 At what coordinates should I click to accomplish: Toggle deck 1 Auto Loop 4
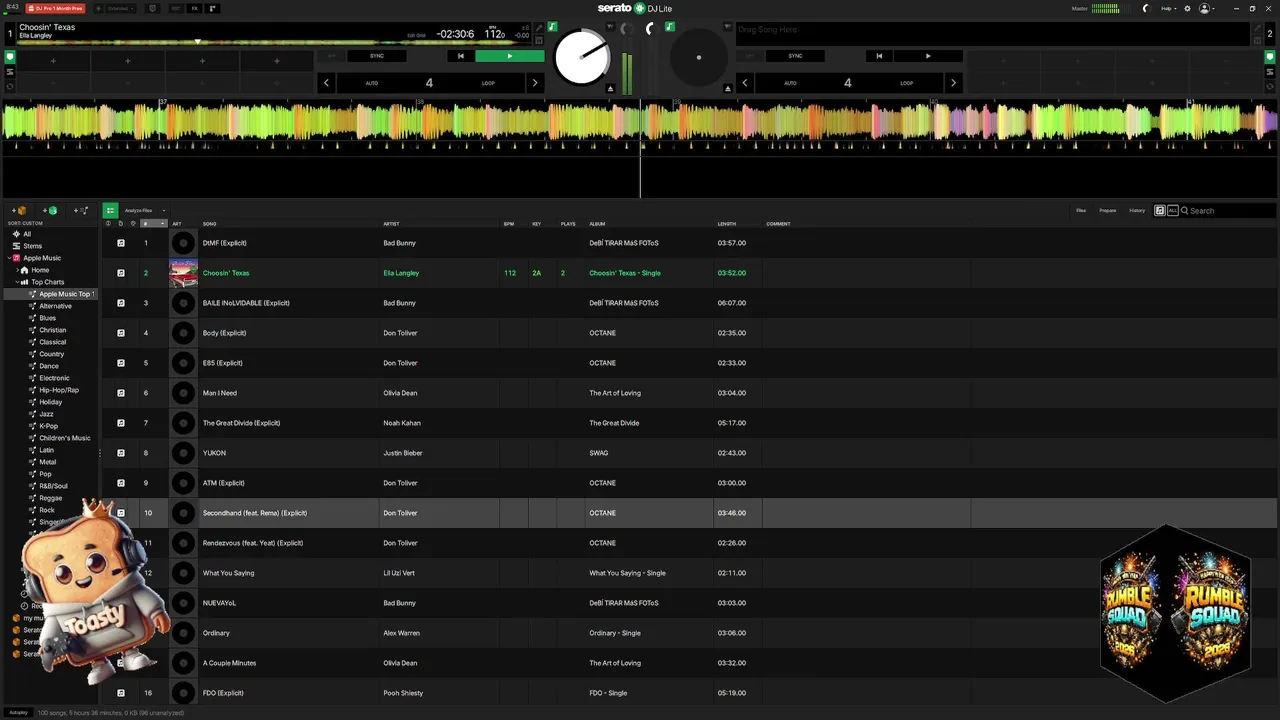point(429,83)
